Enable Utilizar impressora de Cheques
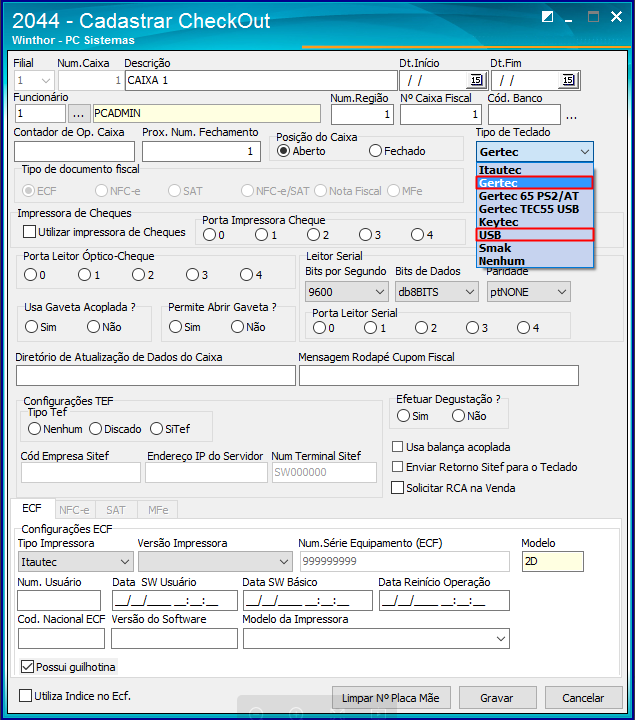Image resolution: width=635 pixels, height=720 pixels. point(29,231)
